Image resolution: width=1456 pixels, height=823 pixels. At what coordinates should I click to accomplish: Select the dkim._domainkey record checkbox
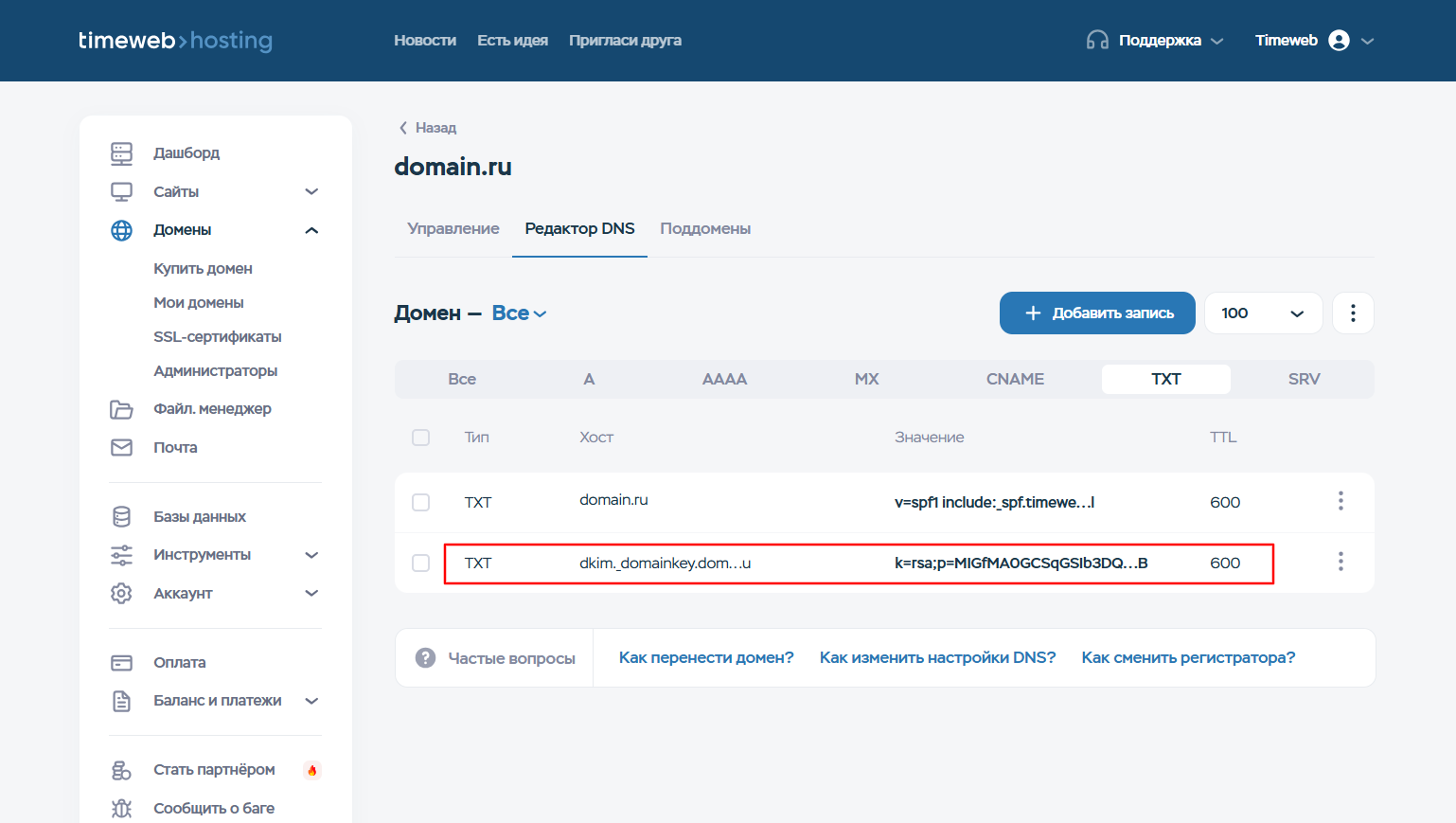click(421, 564)
